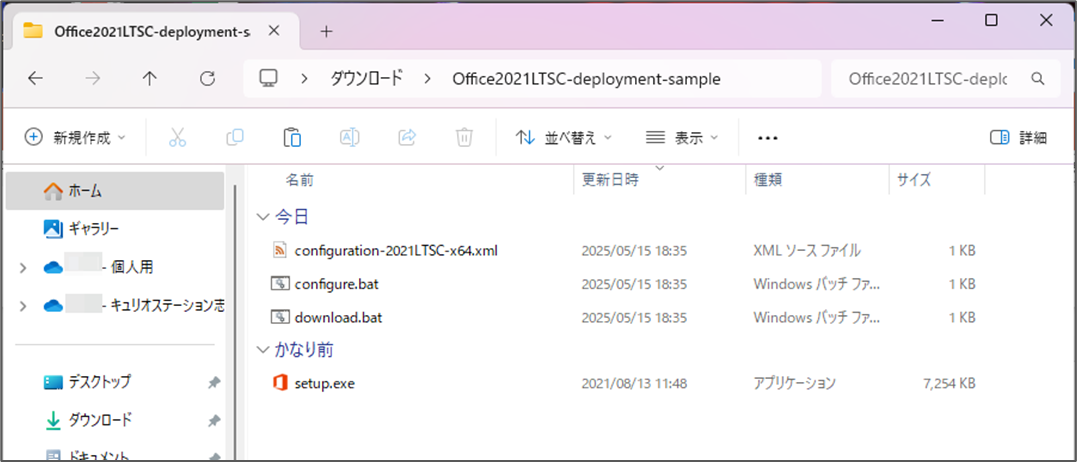Click the Paste clipboard icon
The height and width of the screenshot is (462, 1077).
293,137
